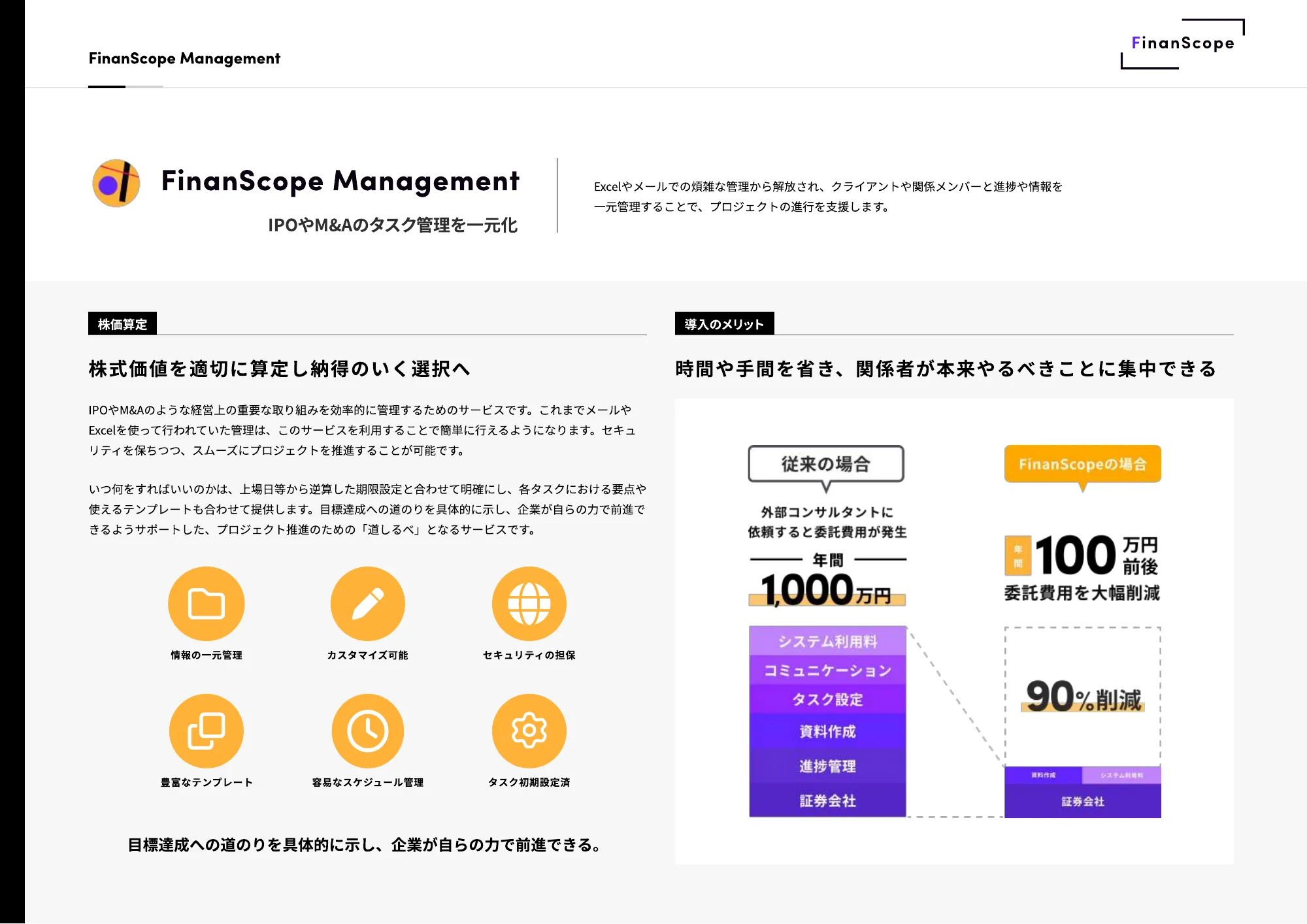Click the 豊富なテンプレート label
Viewport: 1307px width, 924px height.
coord(207,782)
